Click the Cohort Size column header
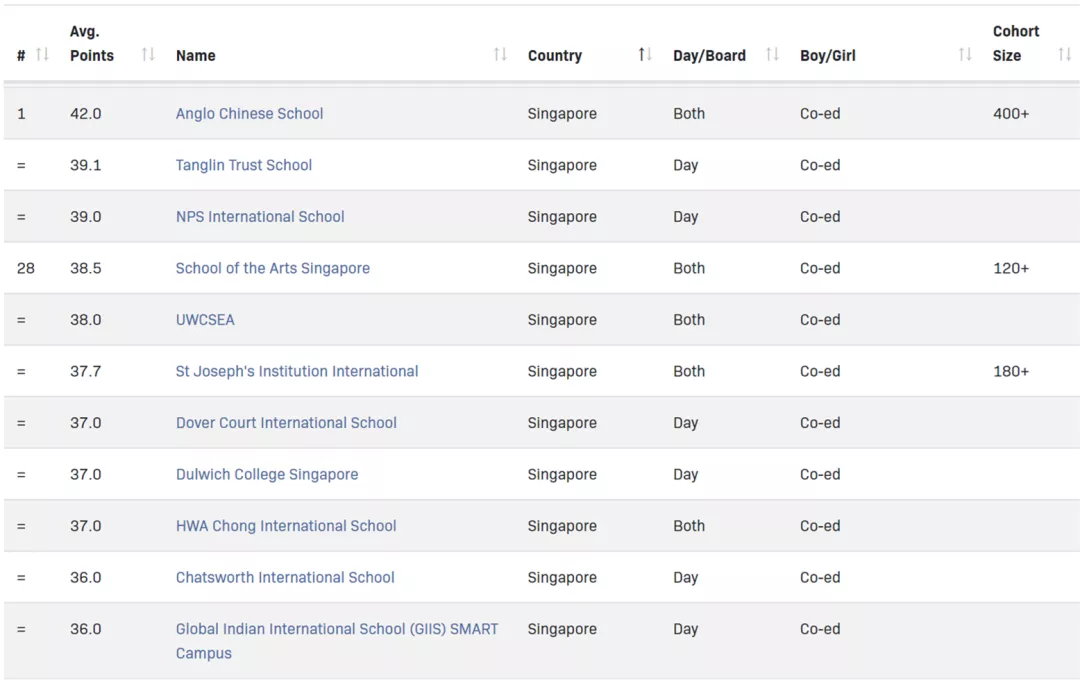Image resolution: width=1080 pixels, height=680 pixels. (x=1015, y=43)
